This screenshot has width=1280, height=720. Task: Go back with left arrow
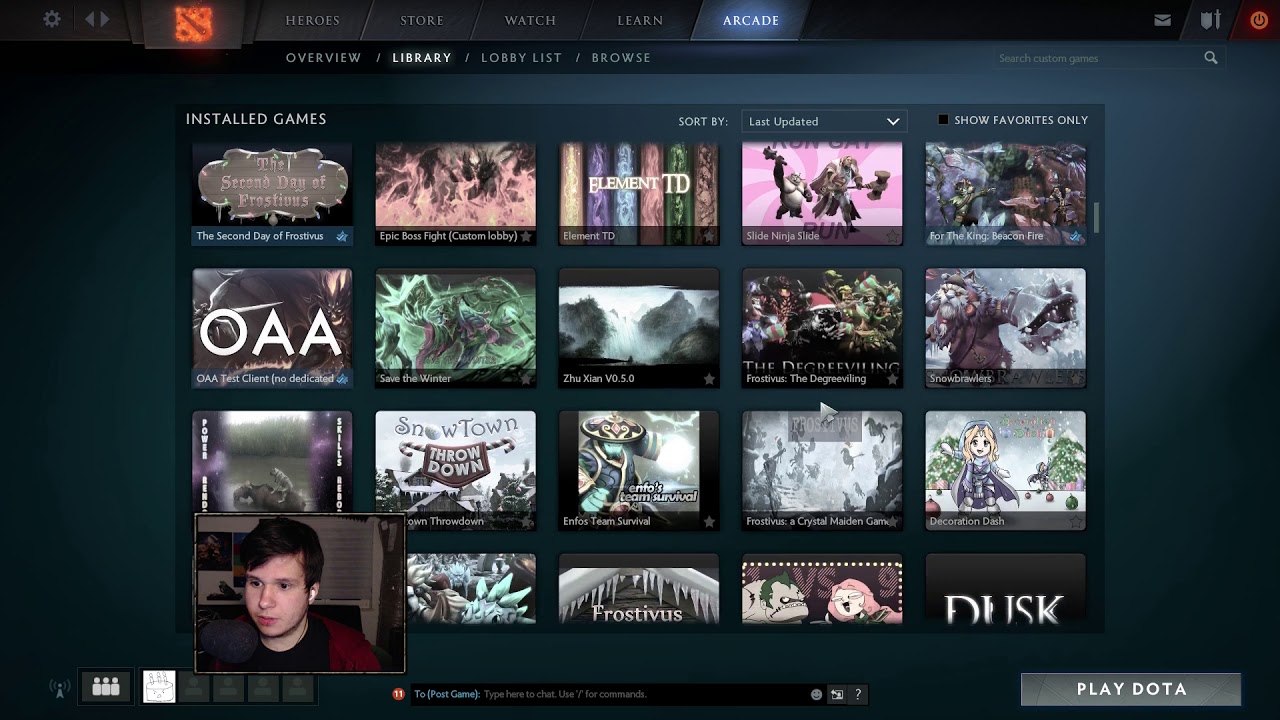[x=90, y=19]
